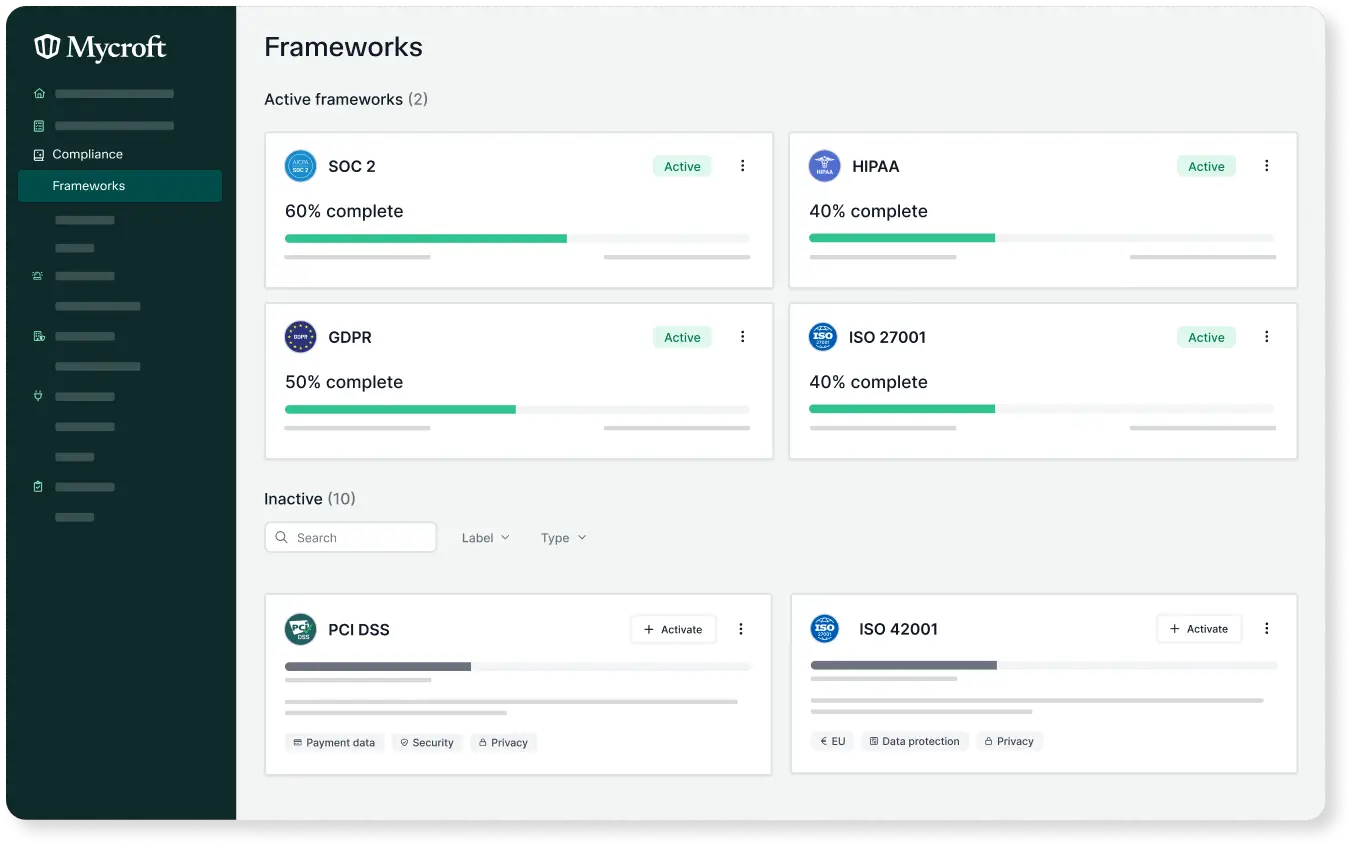Image resolution: width=1352 pixels, height=847 pixels.
Task: Click the HIPAA Active badge
Action: point(1206,167)
